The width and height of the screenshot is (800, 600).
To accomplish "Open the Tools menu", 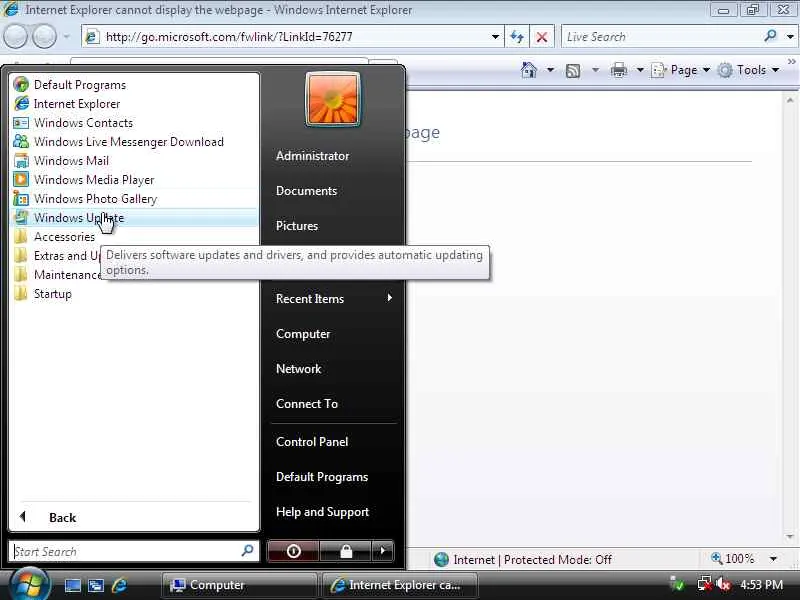I will pyautogui.click(x=748, y=70).
